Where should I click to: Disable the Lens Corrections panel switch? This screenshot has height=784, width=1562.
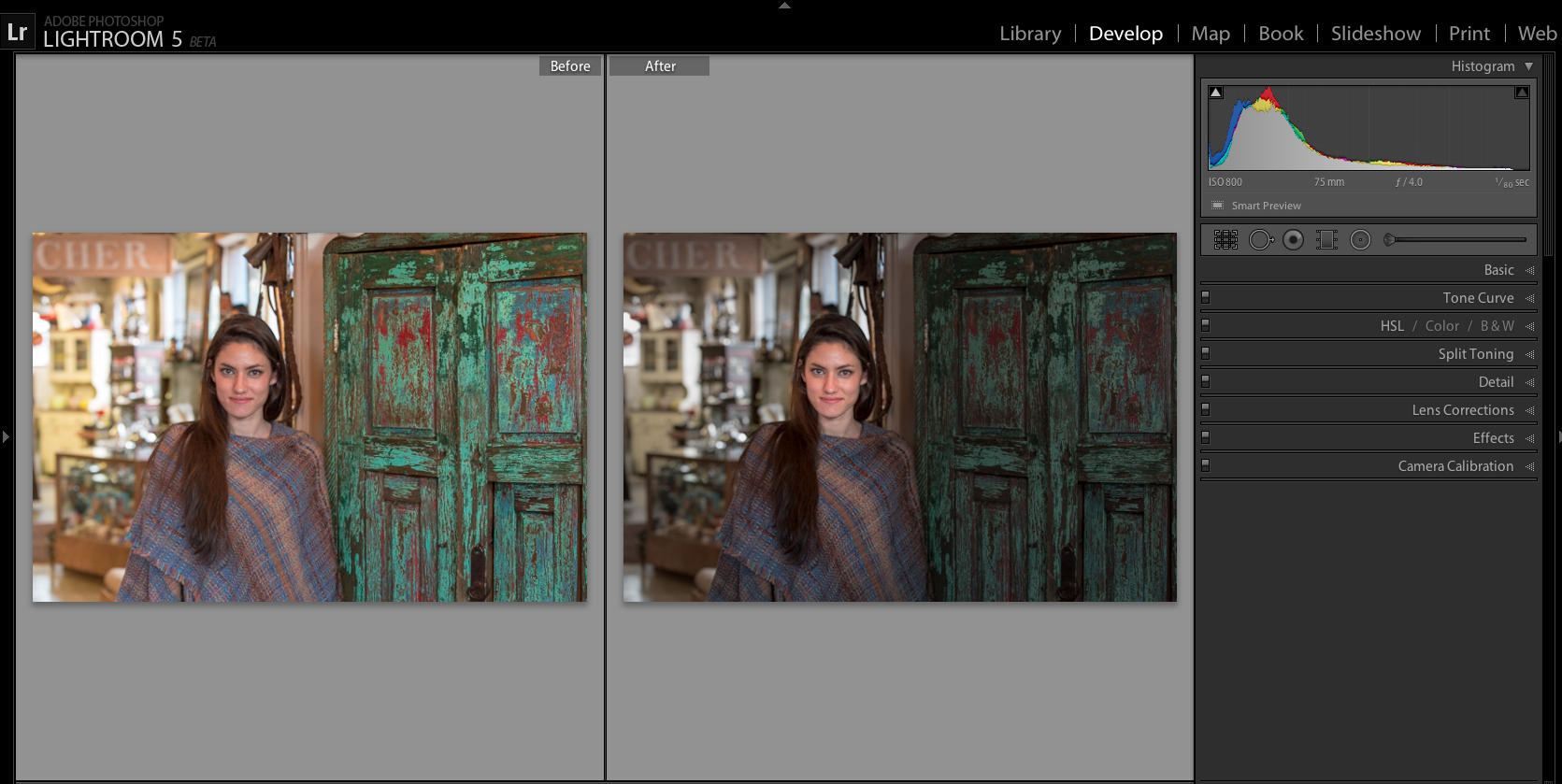pyautogui.click(x=1206, y=409)
